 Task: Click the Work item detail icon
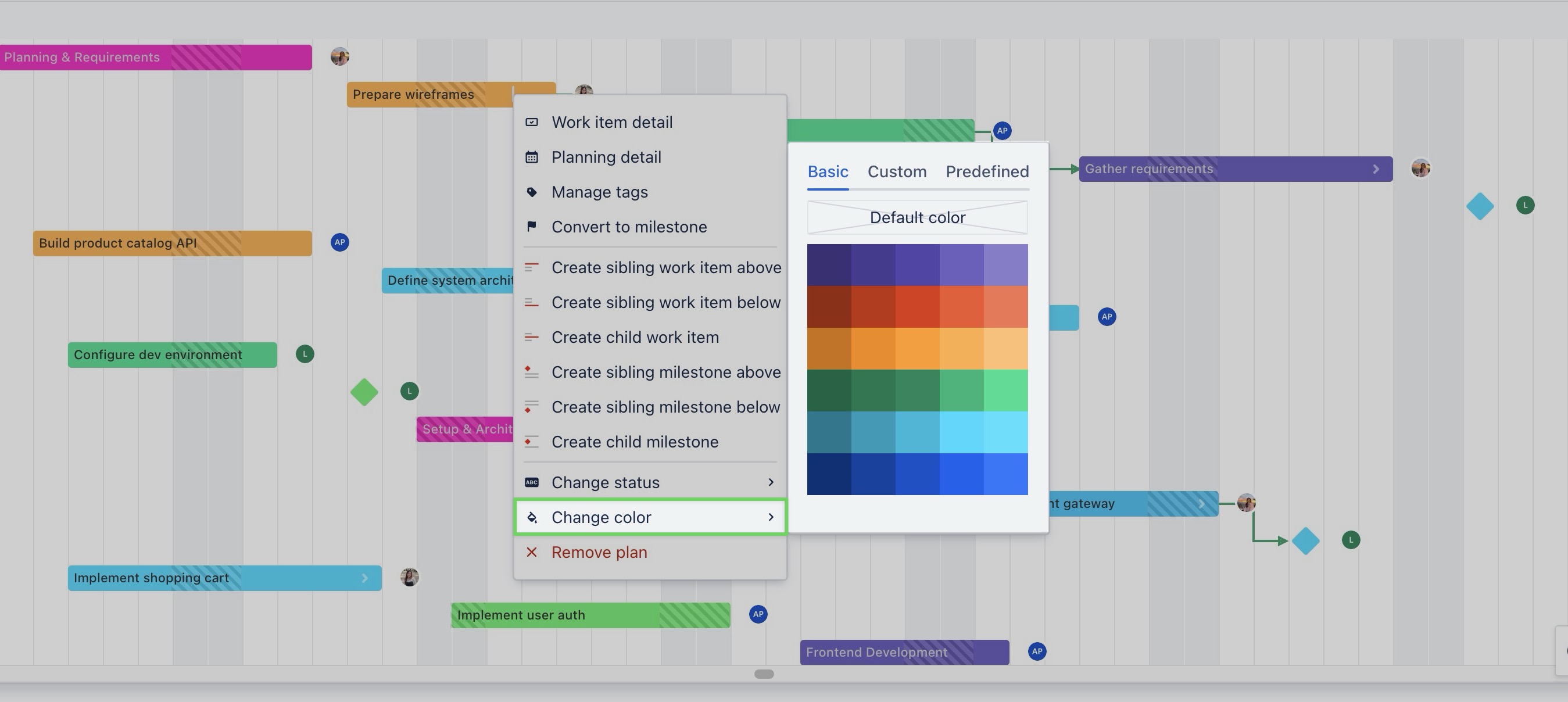click(x=531, y=123)
